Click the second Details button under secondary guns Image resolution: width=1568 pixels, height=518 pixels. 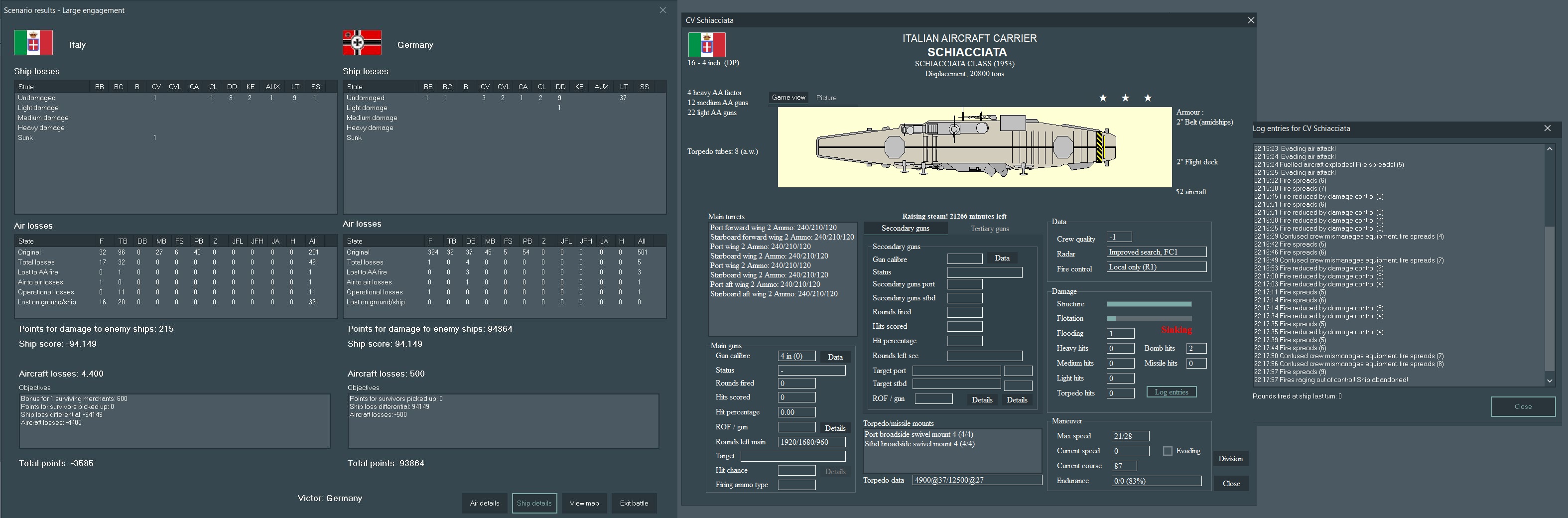tap(1017, 400)
